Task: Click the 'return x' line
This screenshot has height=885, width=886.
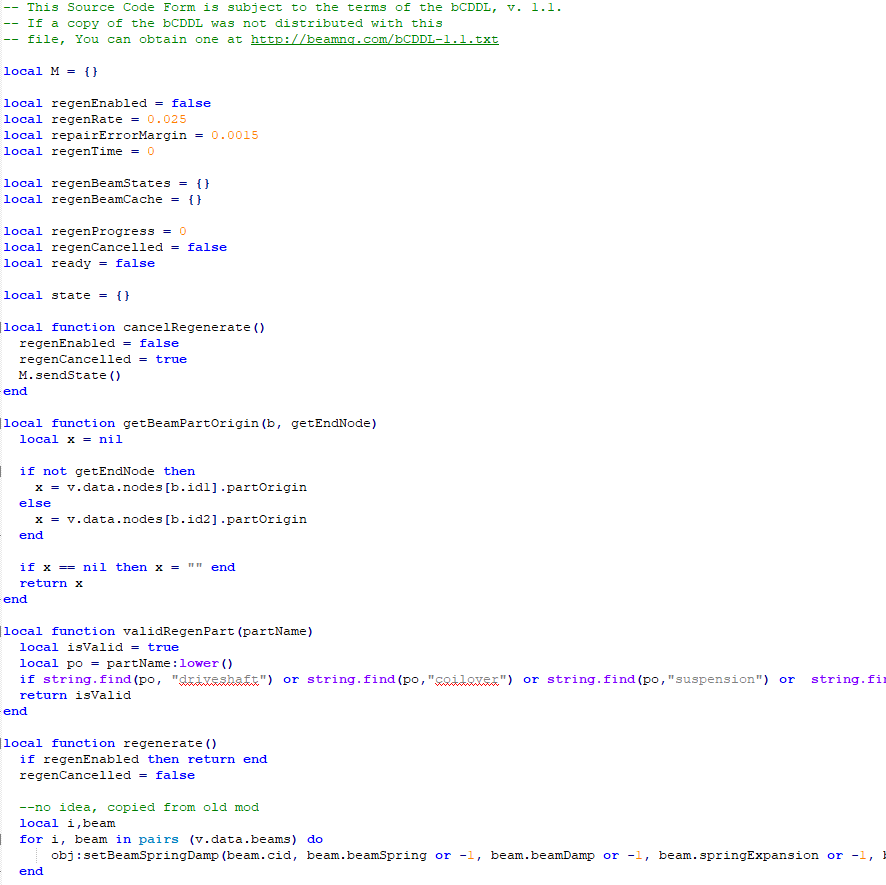Action: 51,584
